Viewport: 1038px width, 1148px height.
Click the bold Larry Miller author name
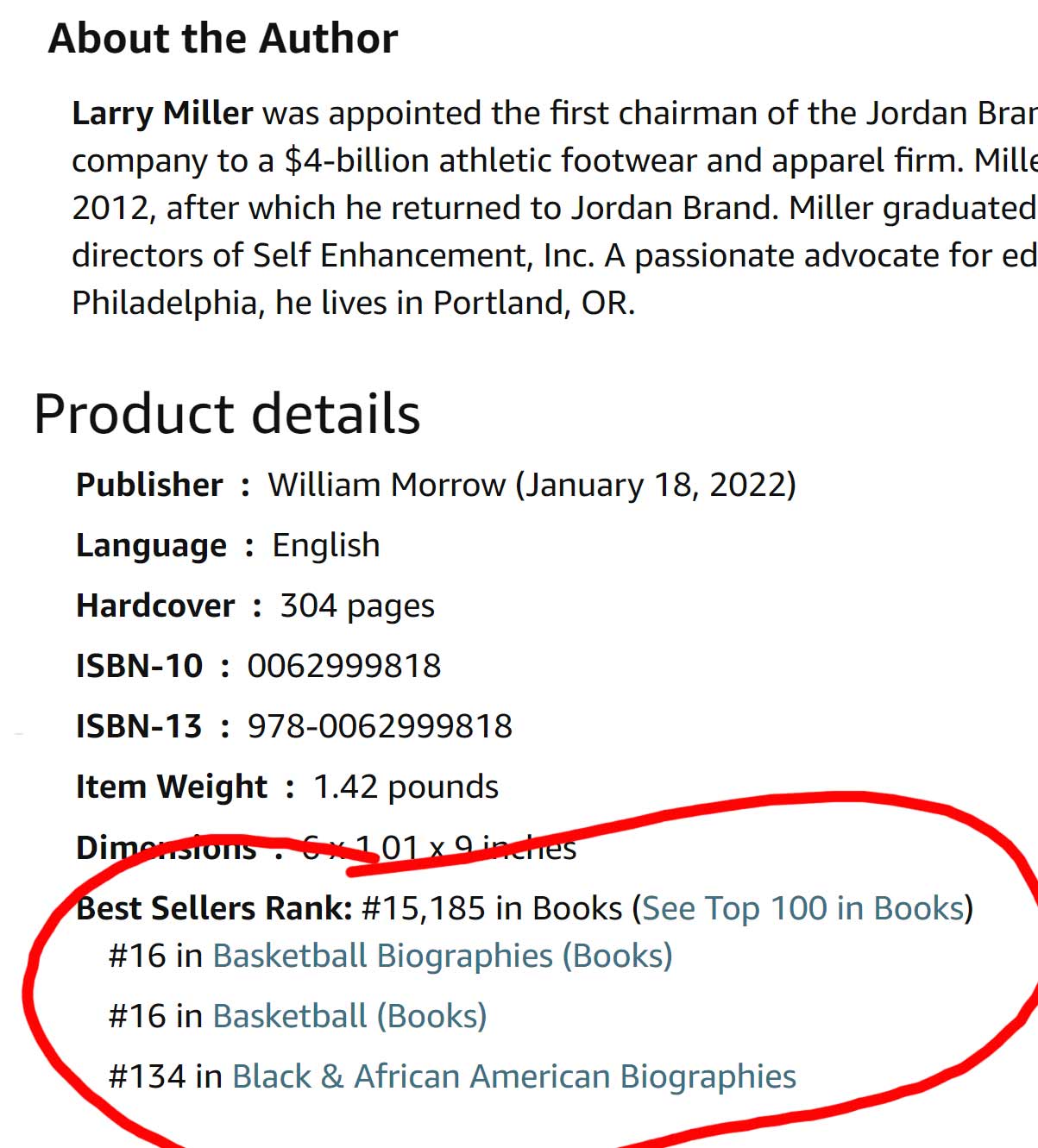162,113
